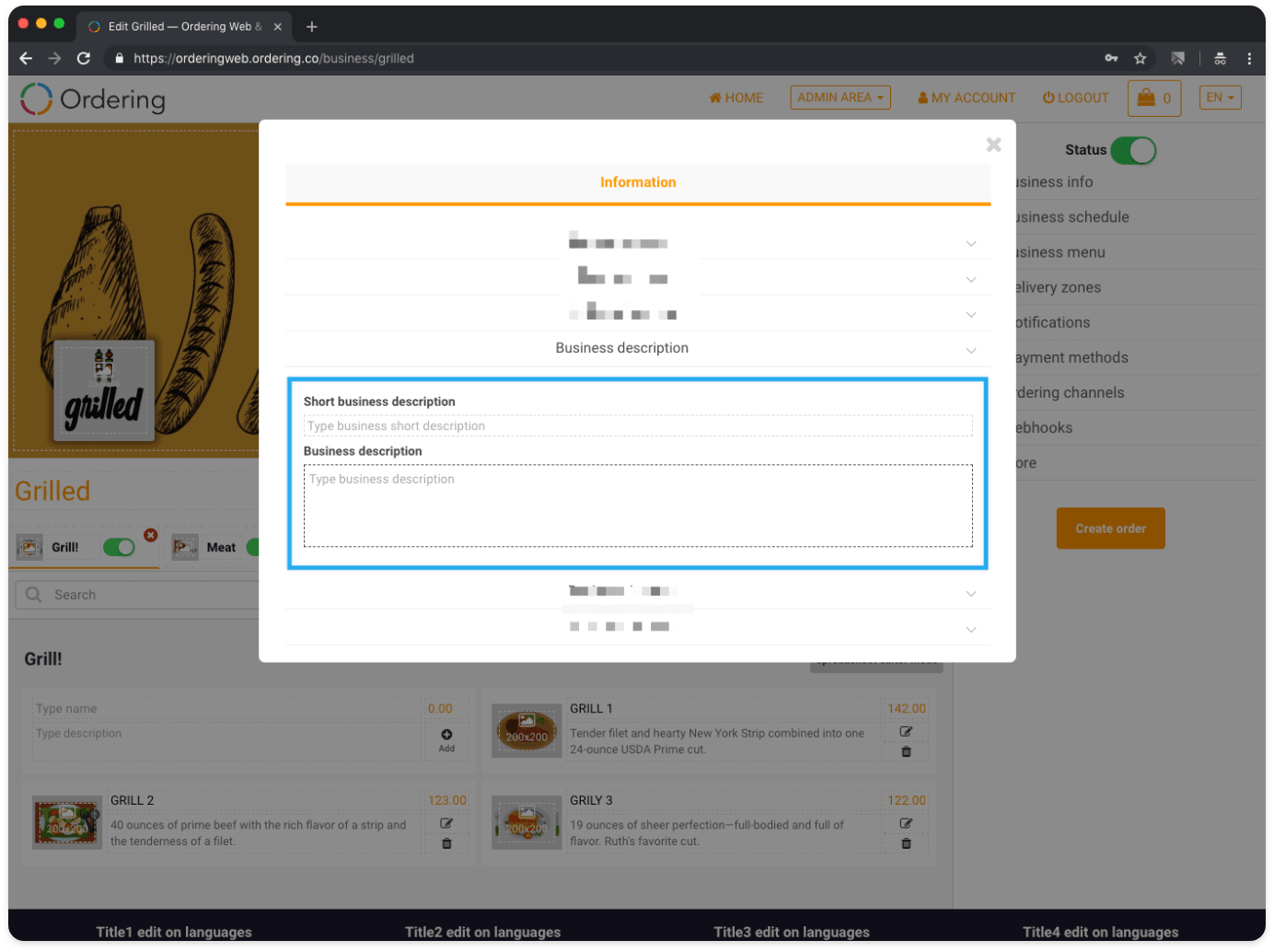Close the Edit Grilled browser tab
This screenshot has width=1274, height=952.
click(x=278, y=27)
